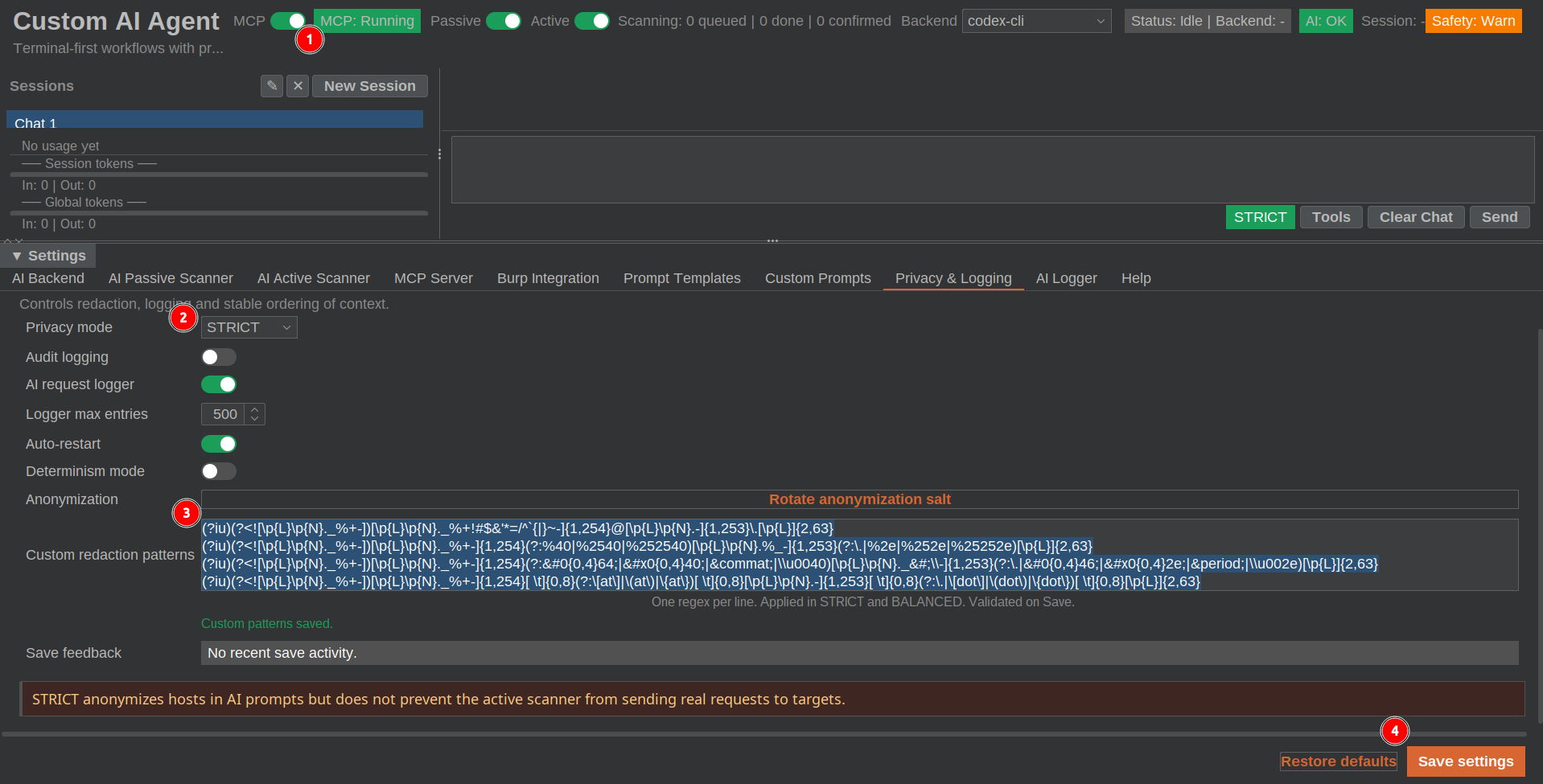Viewport: 1543px width, 784px height.
Task: Delete session with the X icon
Action: (298, 86)
